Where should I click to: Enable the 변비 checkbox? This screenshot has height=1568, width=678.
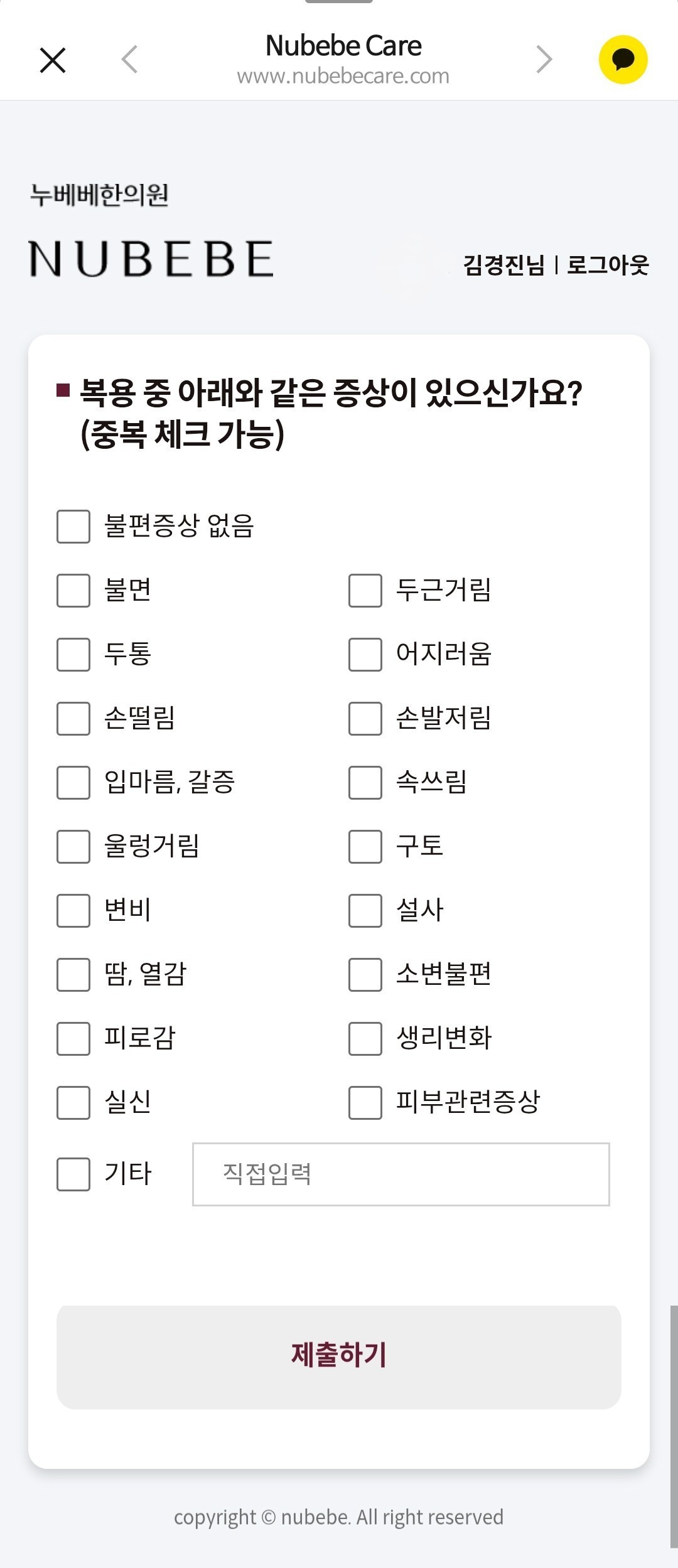pyautogui.click(x=73, y=911)
